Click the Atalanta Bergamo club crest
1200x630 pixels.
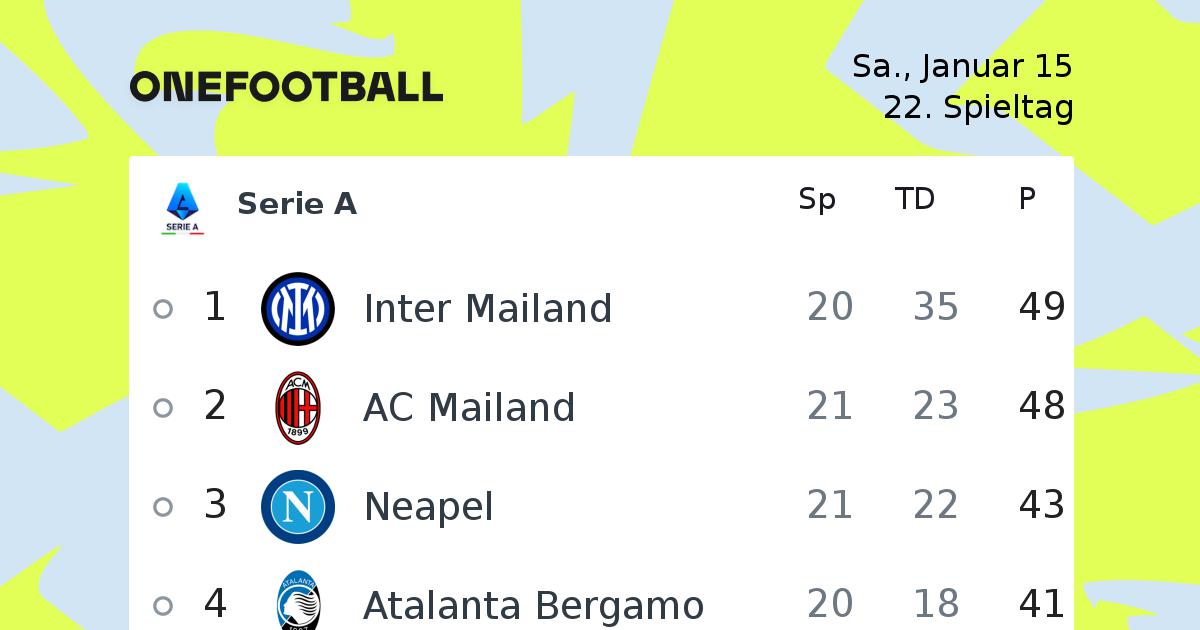[x=298, y=600]
